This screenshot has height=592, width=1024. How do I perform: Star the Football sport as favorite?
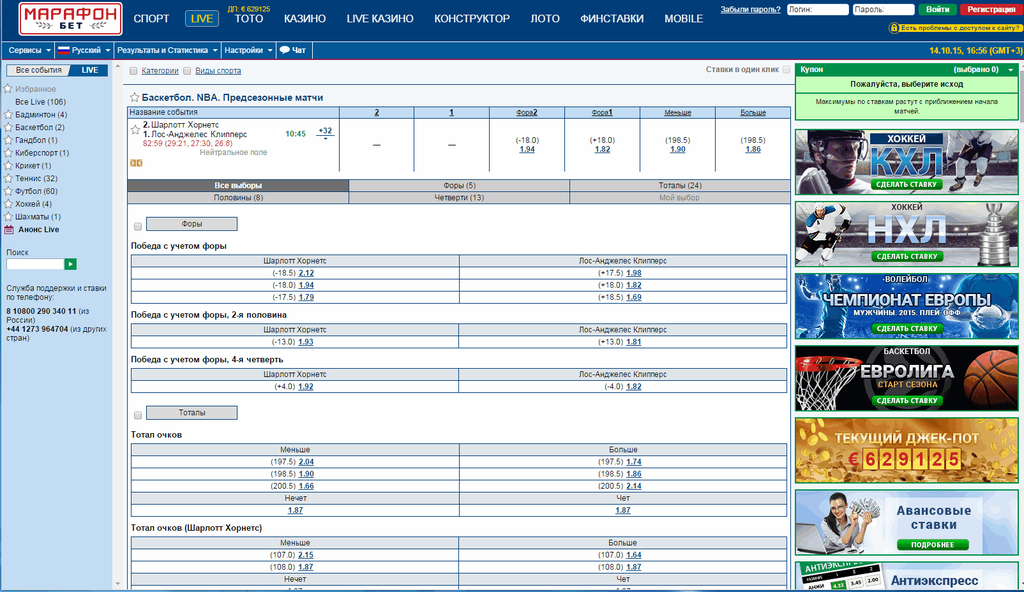point(8,191)
